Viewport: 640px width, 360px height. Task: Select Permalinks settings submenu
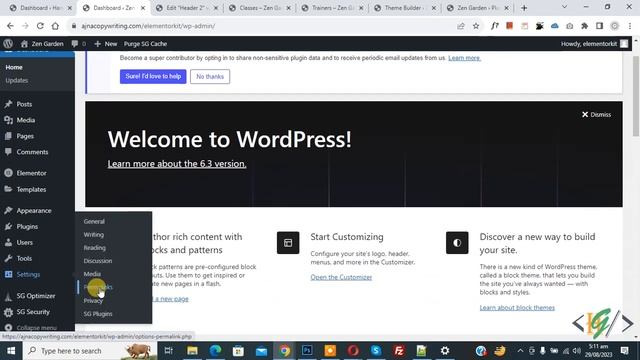(x=98, y=287)
